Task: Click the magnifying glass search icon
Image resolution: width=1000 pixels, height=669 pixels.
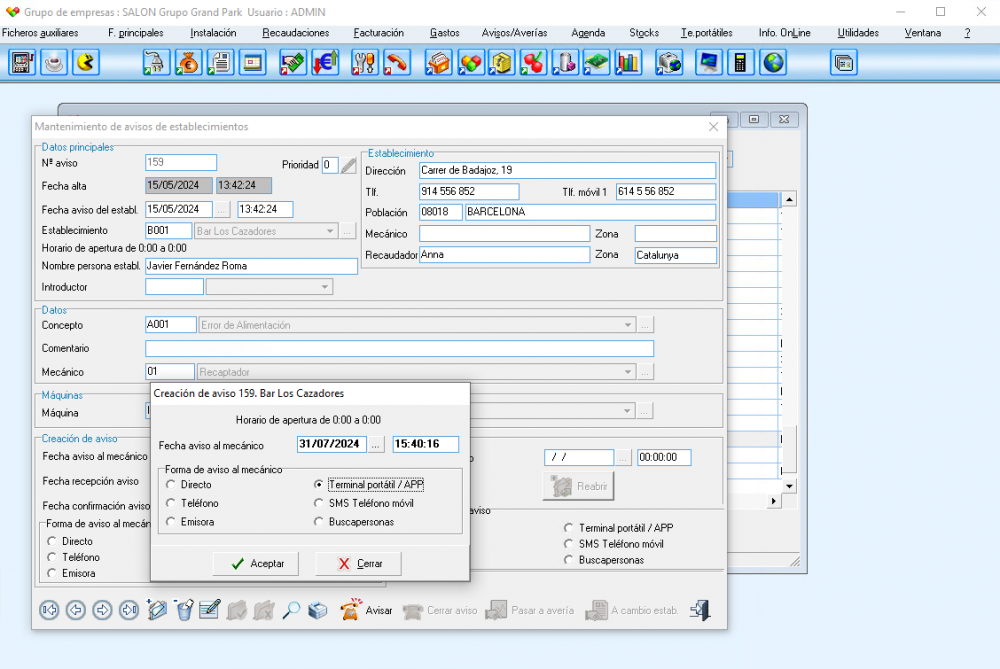Action: click(291, 610)
